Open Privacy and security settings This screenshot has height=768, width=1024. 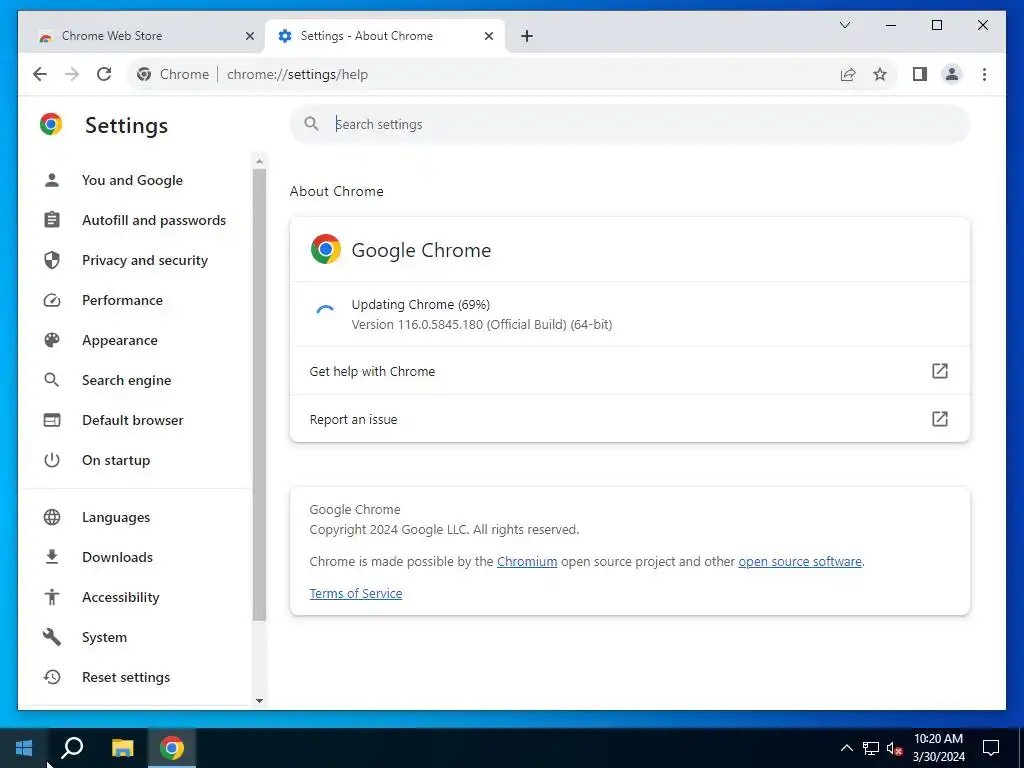click(x=144, y=260)
